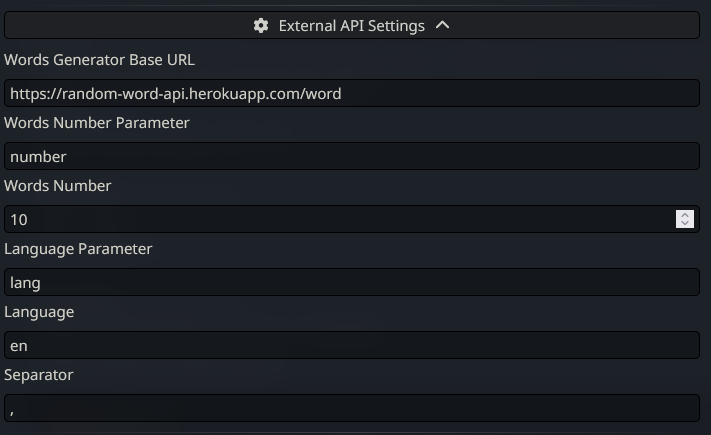
Task: Click the Language field containing 'en'
Action: (x=351, y=346)
